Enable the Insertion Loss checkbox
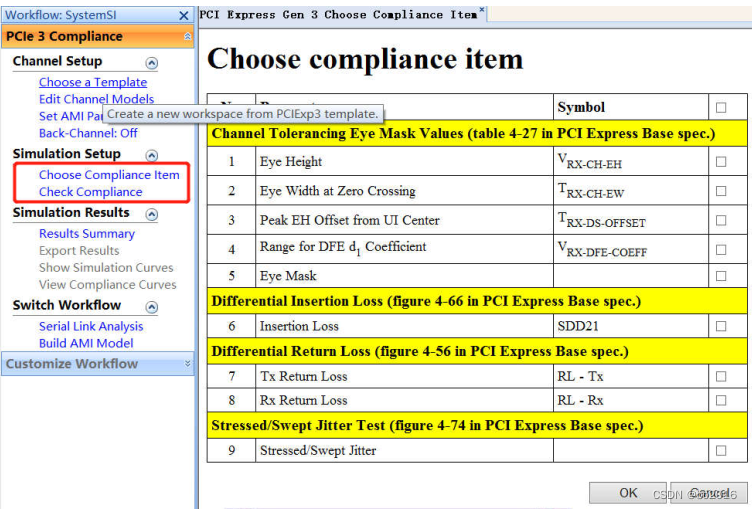 tap(721, 326)
